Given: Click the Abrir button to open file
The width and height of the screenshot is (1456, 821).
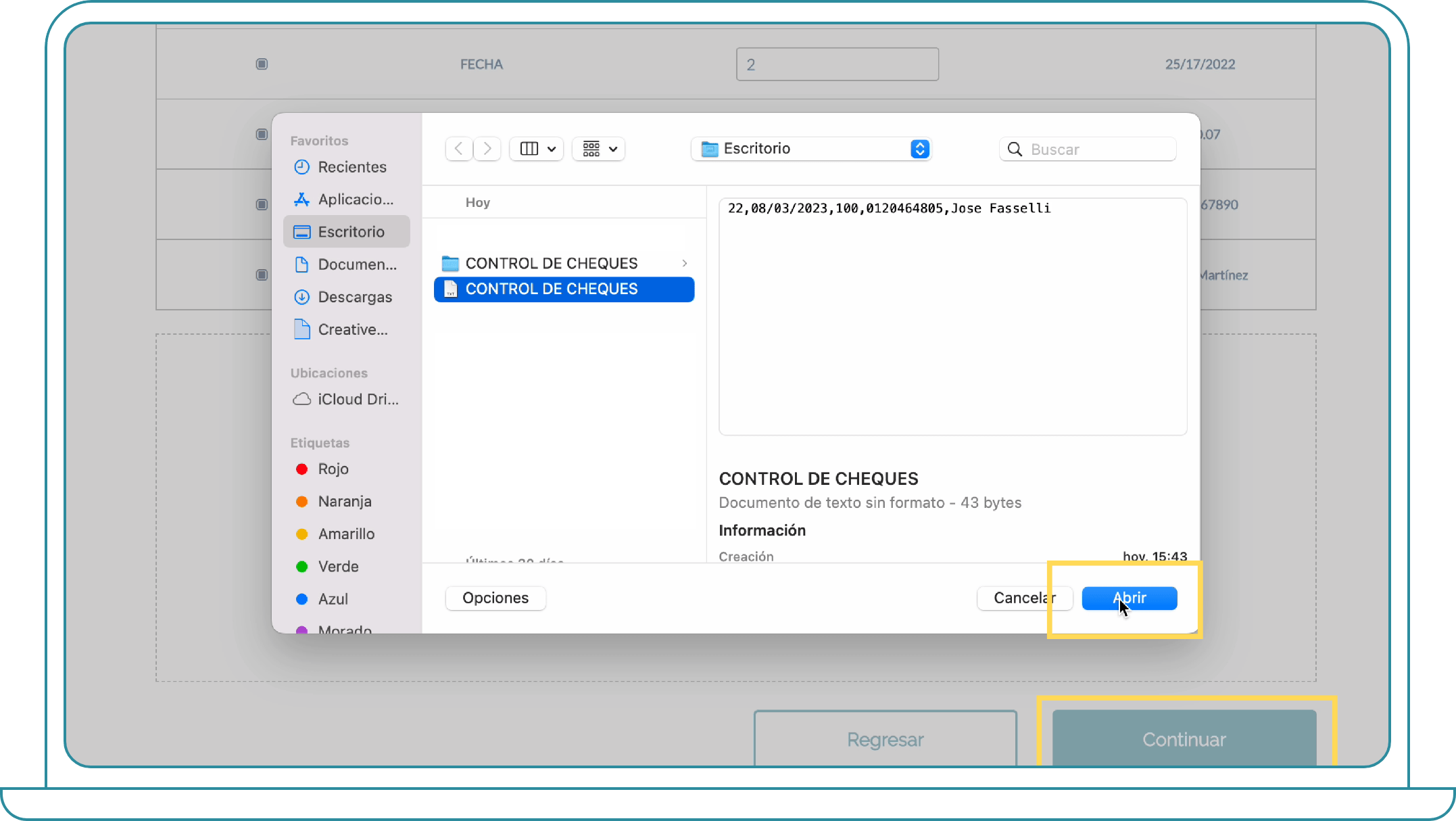Looking at the screenshot, I should (1129, 597).
